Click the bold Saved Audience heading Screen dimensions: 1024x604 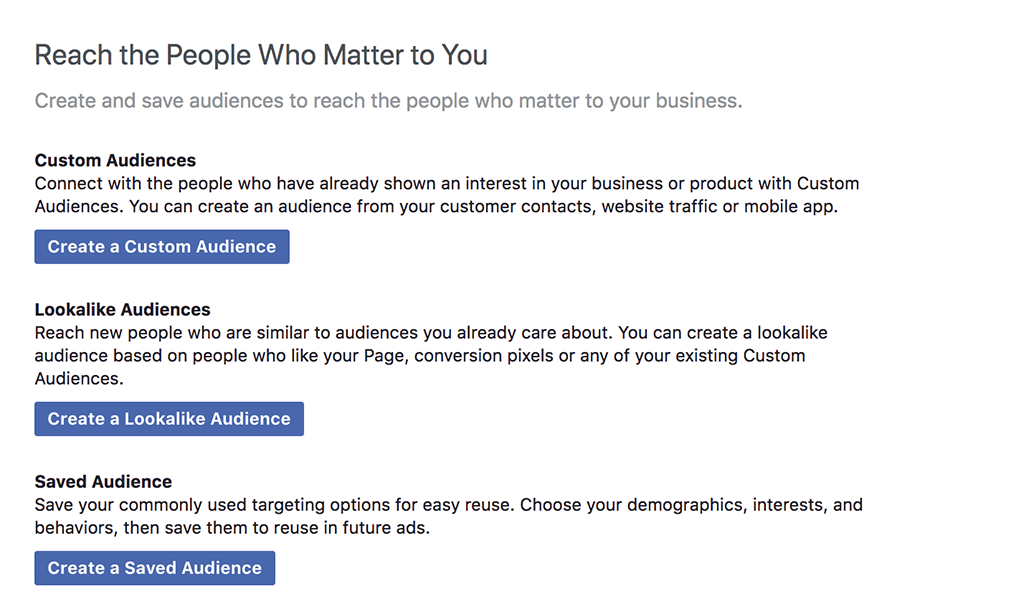103,482
